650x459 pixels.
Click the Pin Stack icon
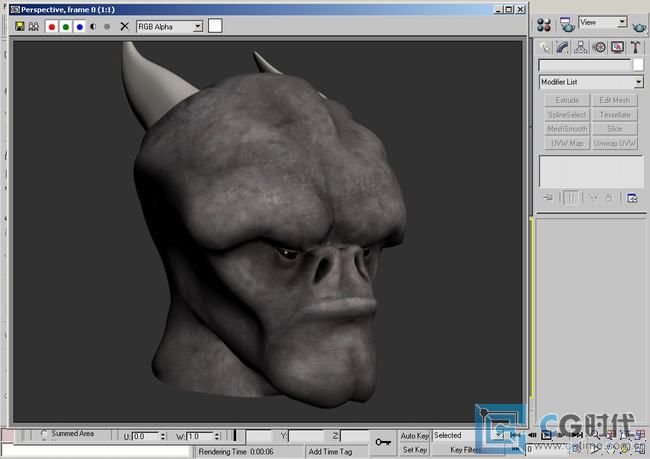point(548,198)
